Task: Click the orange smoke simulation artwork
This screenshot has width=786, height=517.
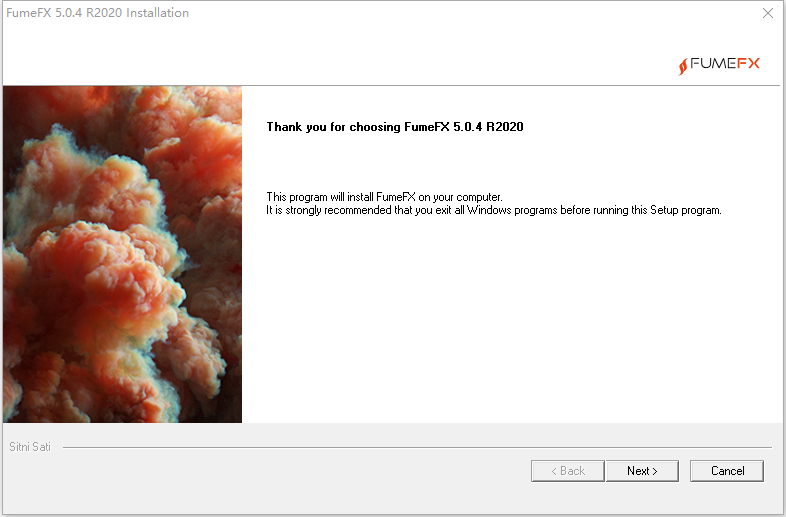Action: tap(122, 254)
